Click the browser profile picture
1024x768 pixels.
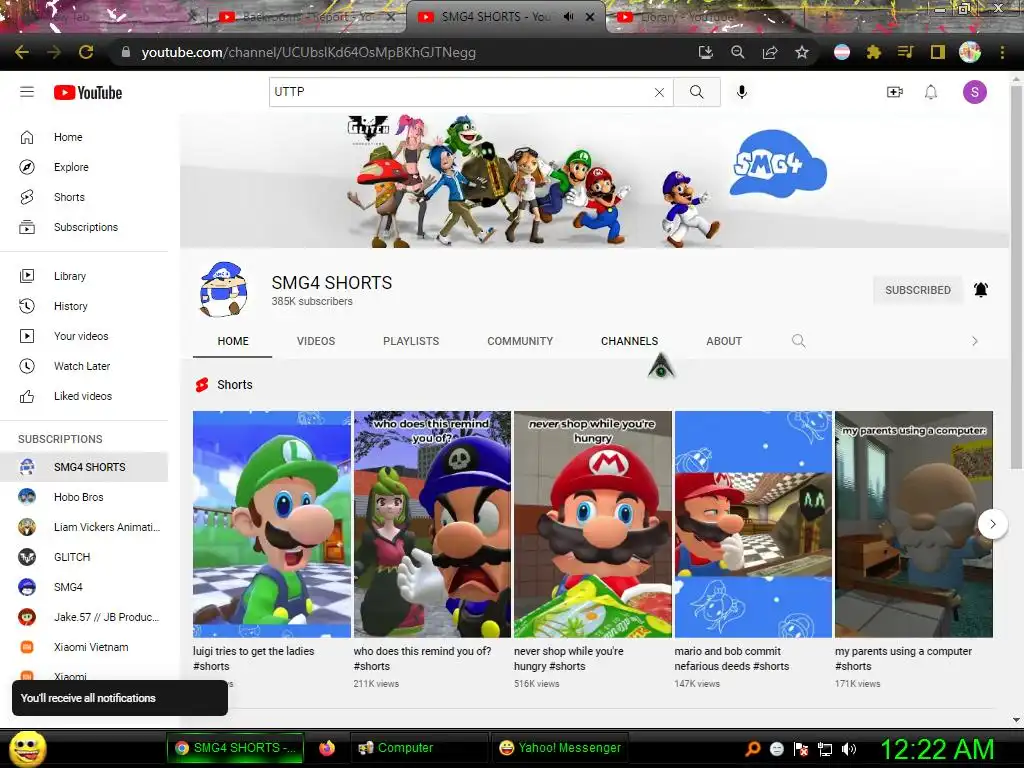[970, 52]
